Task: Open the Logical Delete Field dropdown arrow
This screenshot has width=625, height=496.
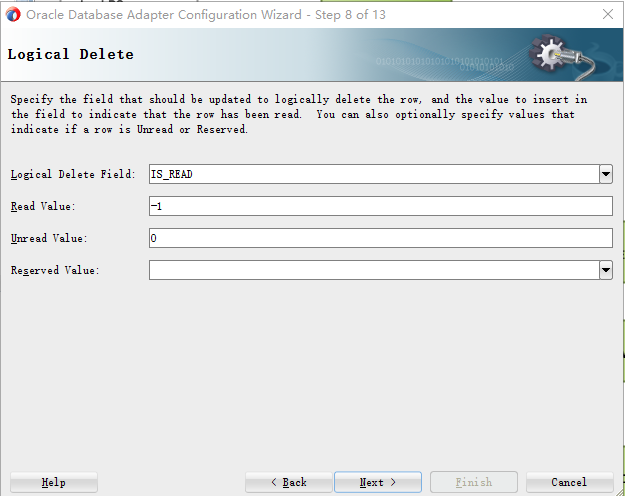Action: click(605, 174)
